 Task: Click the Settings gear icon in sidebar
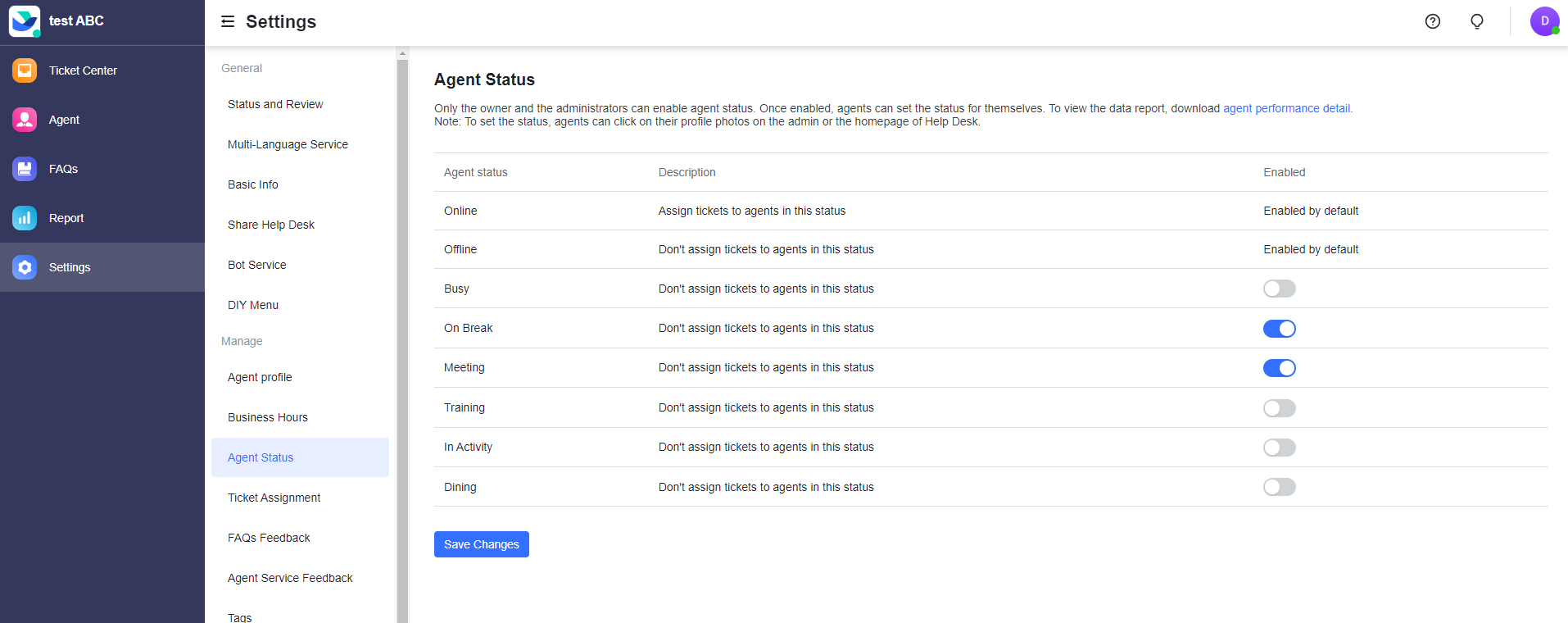click(x=25, y=267)
